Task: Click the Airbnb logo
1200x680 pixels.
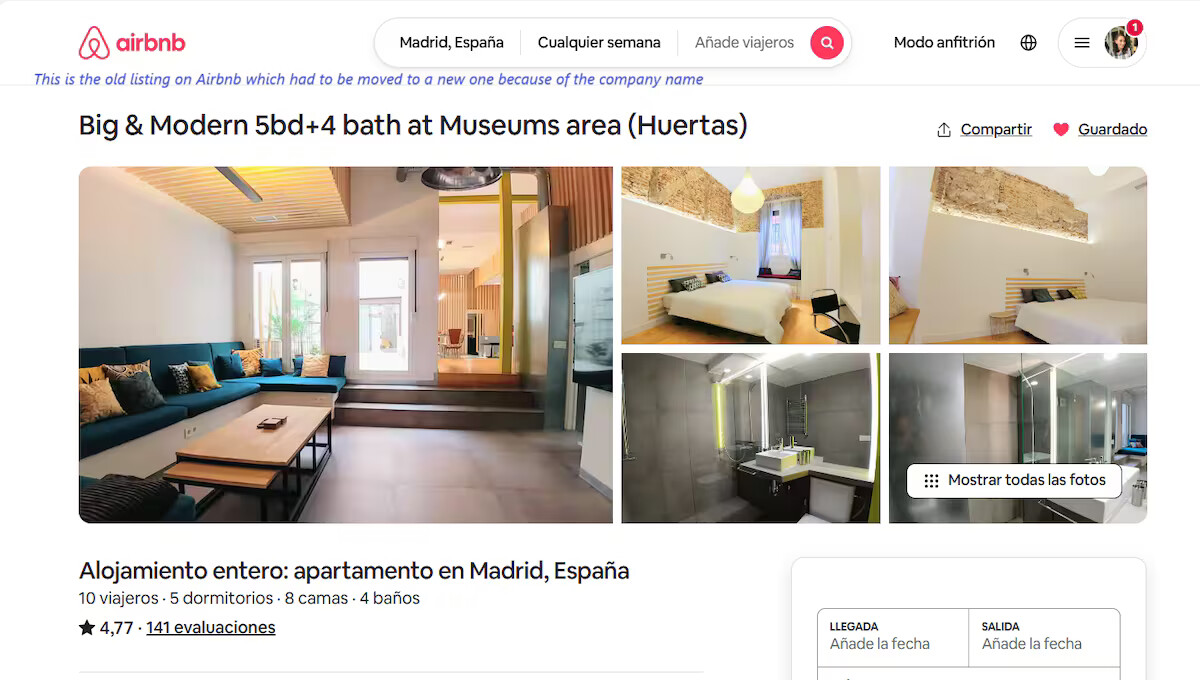Action: 132,43
